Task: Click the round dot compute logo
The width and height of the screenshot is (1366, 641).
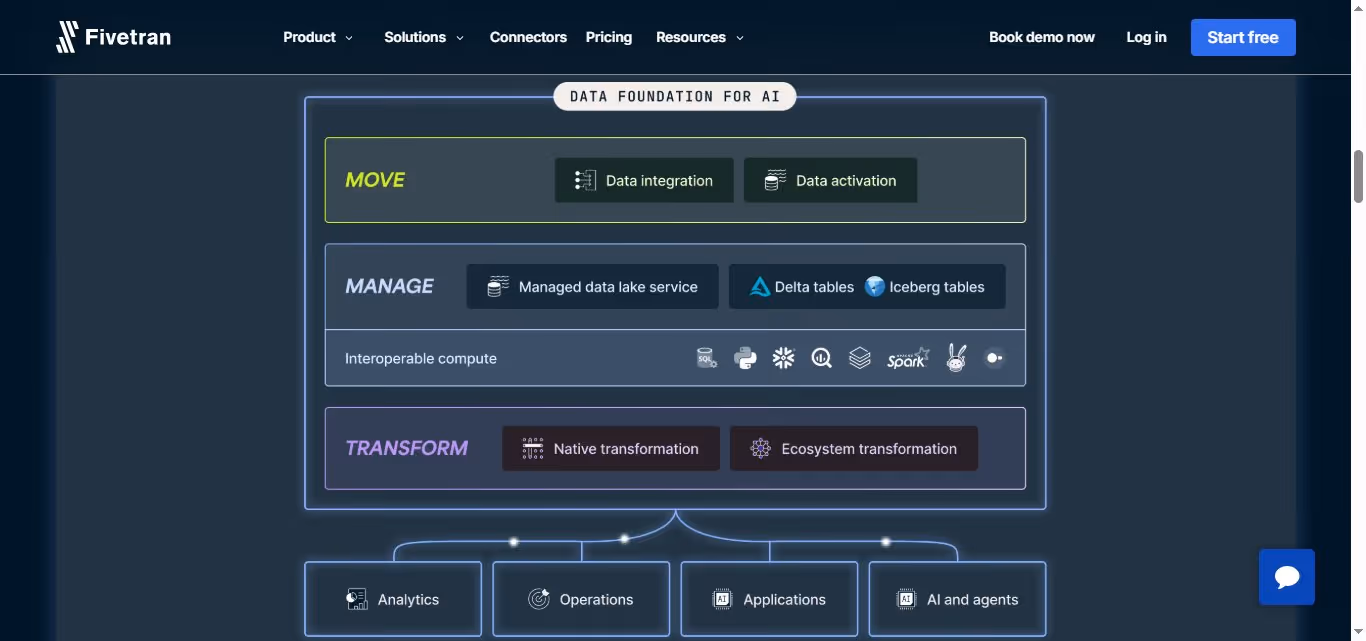Action: [x=994, y=358]
